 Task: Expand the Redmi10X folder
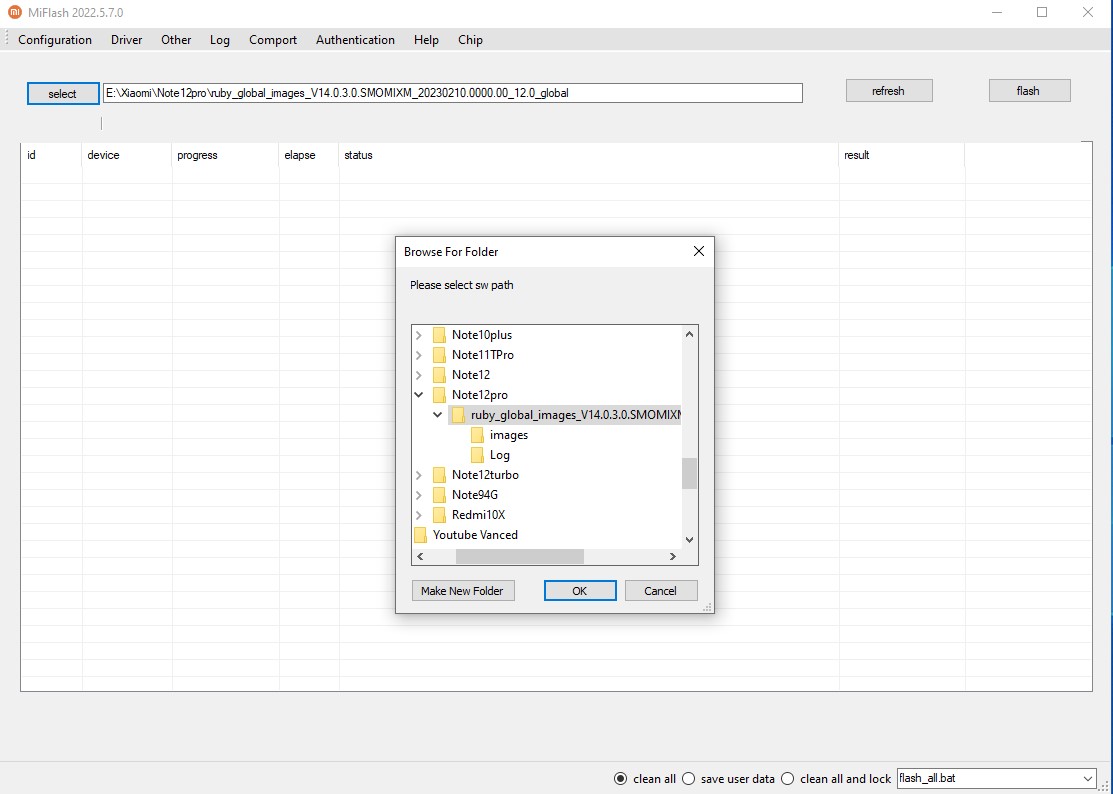click(x=419, y=514)
